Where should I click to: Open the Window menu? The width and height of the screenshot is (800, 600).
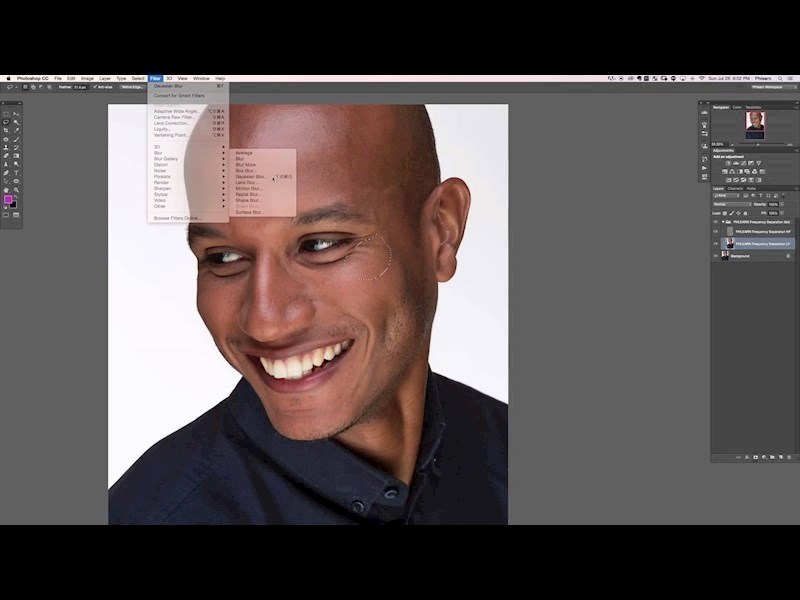[x=201, y=79]
